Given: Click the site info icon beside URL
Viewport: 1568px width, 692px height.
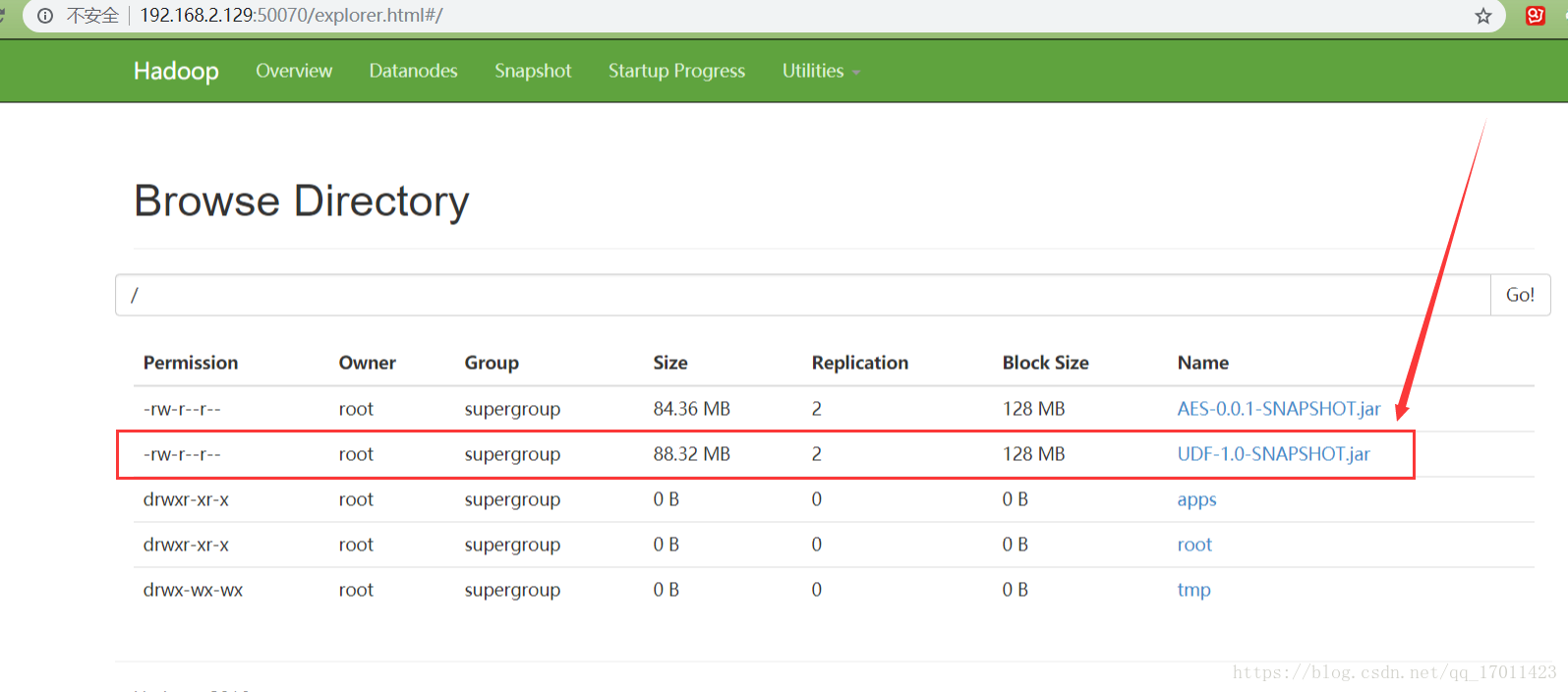Looking at the screenshot, I should tap(45, 16).
